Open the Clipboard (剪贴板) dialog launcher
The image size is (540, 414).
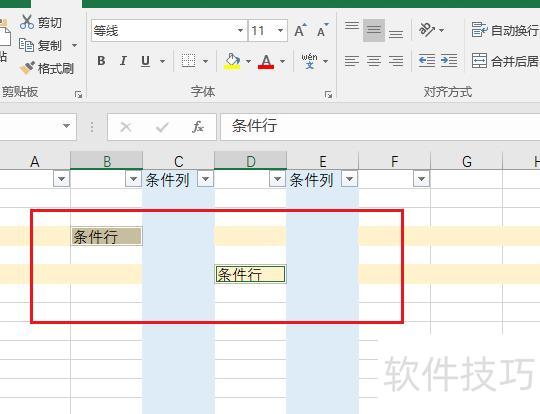coord(79,94)
